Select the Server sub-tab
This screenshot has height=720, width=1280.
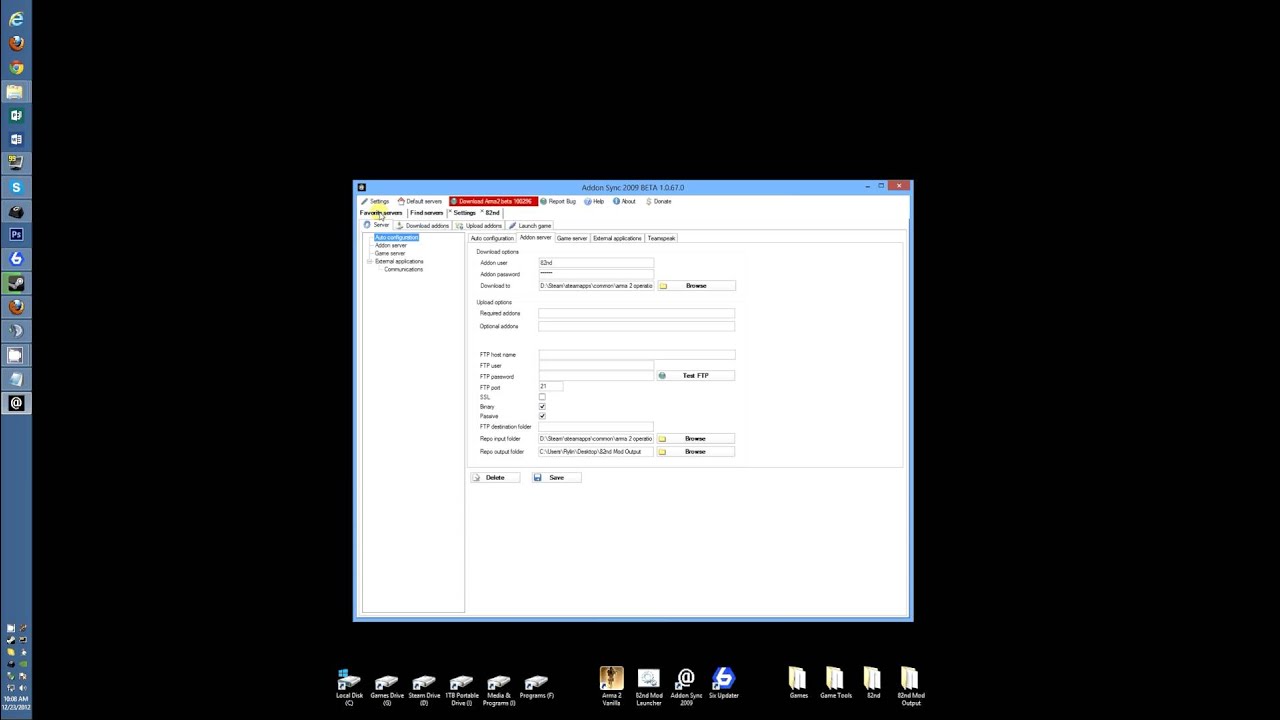pyautogui.click(x=378, y=225)
